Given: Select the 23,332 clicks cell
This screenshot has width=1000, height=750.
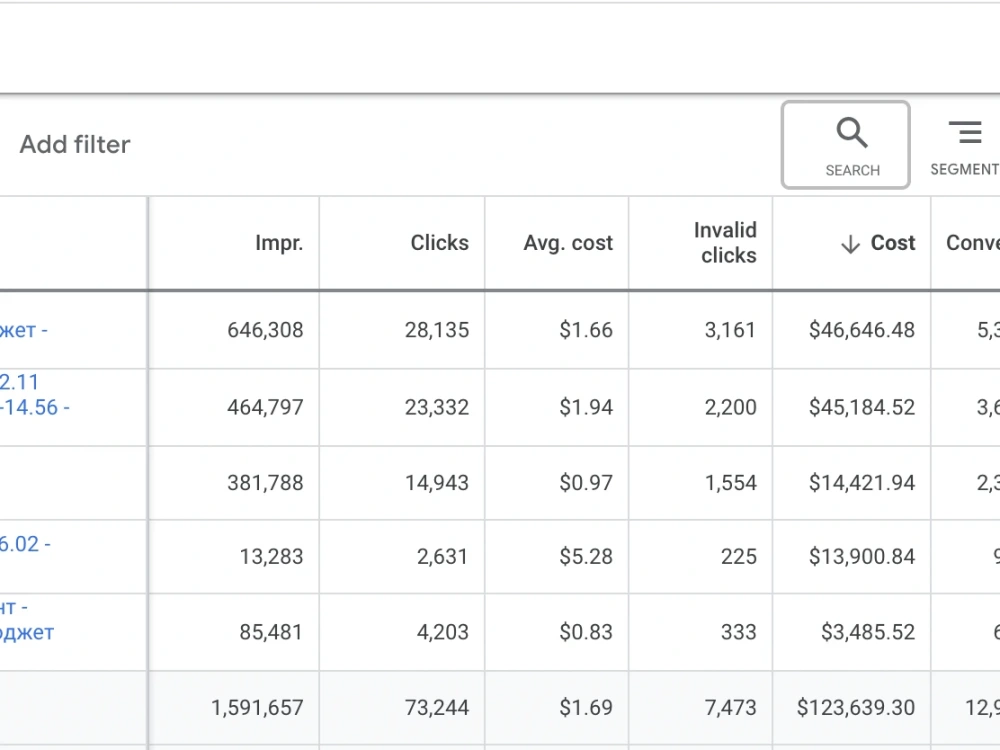Looking at the screenshot, I should [x=437, y=408].
